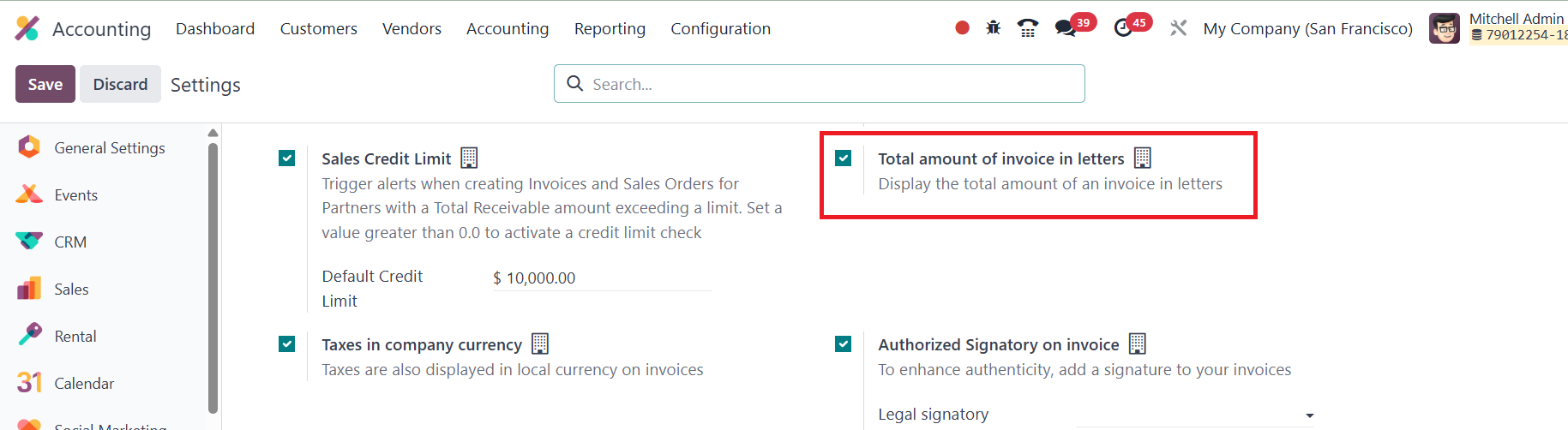This screenshot has height=430, width=1568.
Task: Click the Accounting app logo icon
Action: [27, 28]
